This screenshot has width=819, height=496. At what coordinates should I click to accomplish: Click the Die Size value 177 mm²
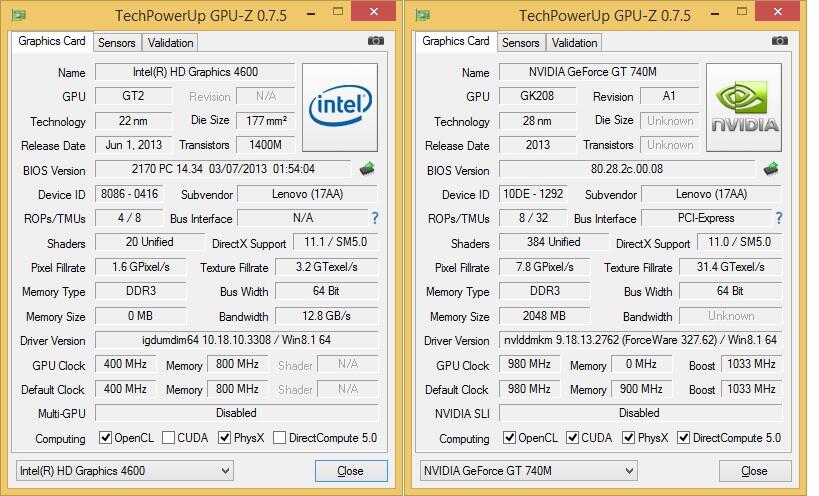pos(266,121)
